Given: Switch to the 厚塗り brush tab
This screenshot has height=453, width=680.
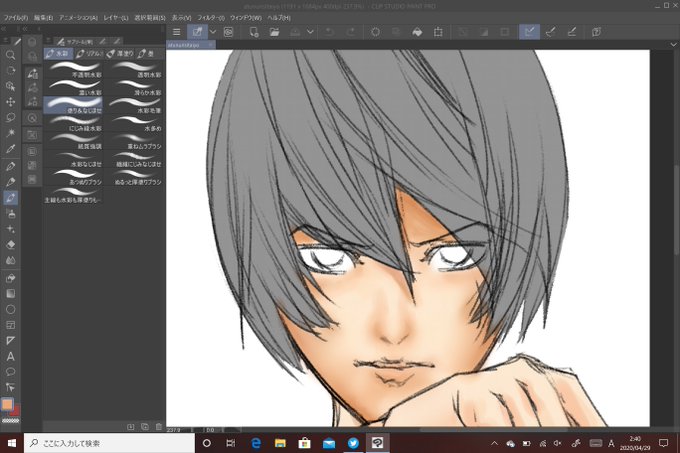Looking at the screenshot, I should click(120, 53).
